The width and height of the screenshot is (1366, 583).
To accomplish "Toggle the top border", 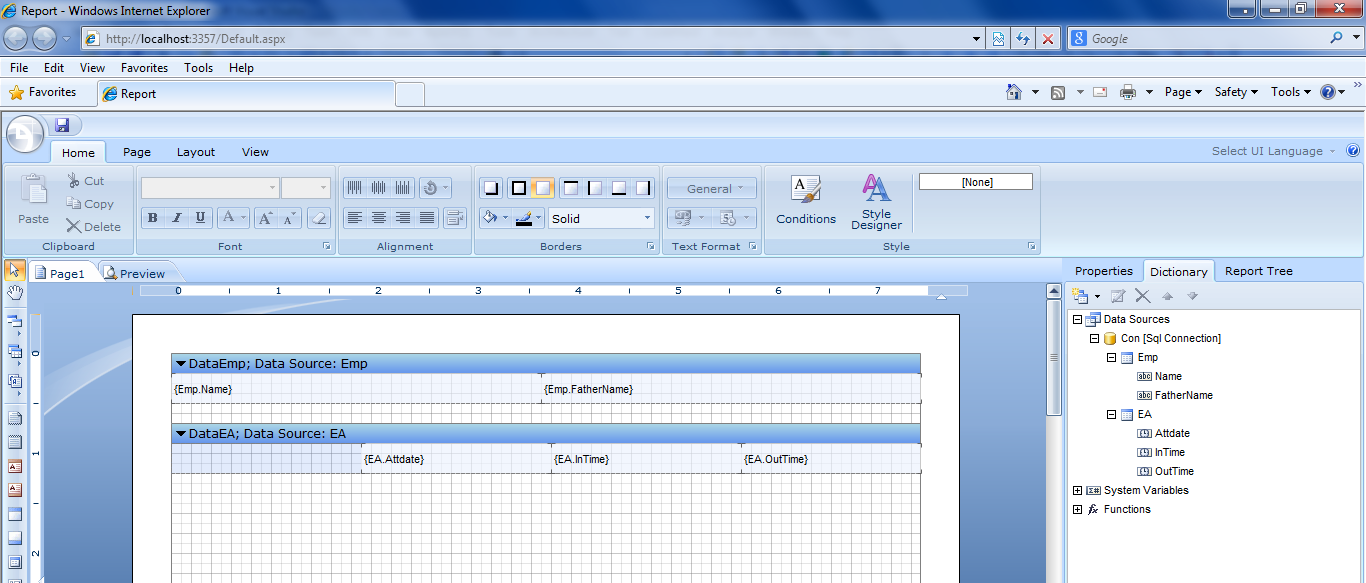I will coord(571,188).
